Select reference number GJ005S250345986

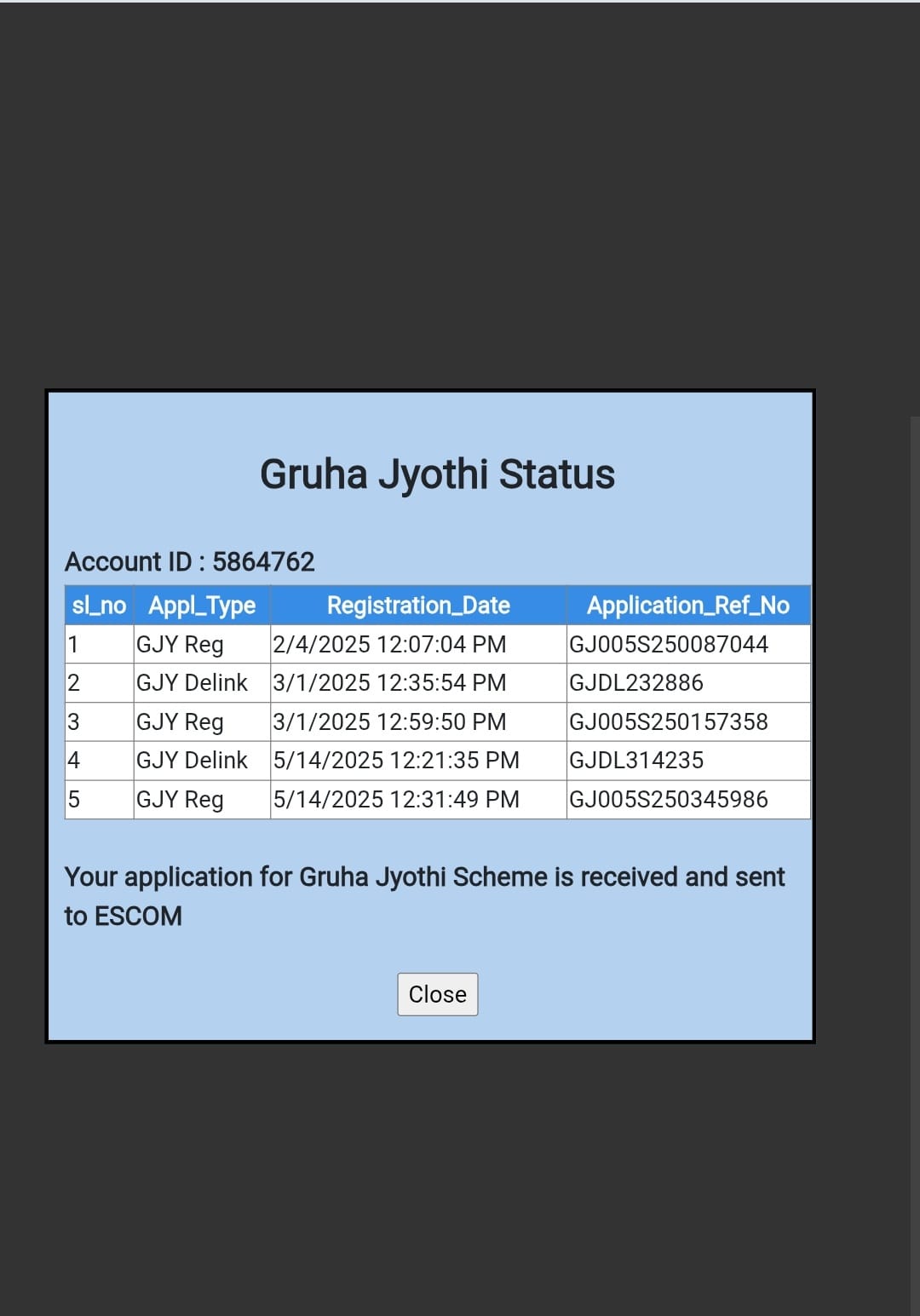669,799
